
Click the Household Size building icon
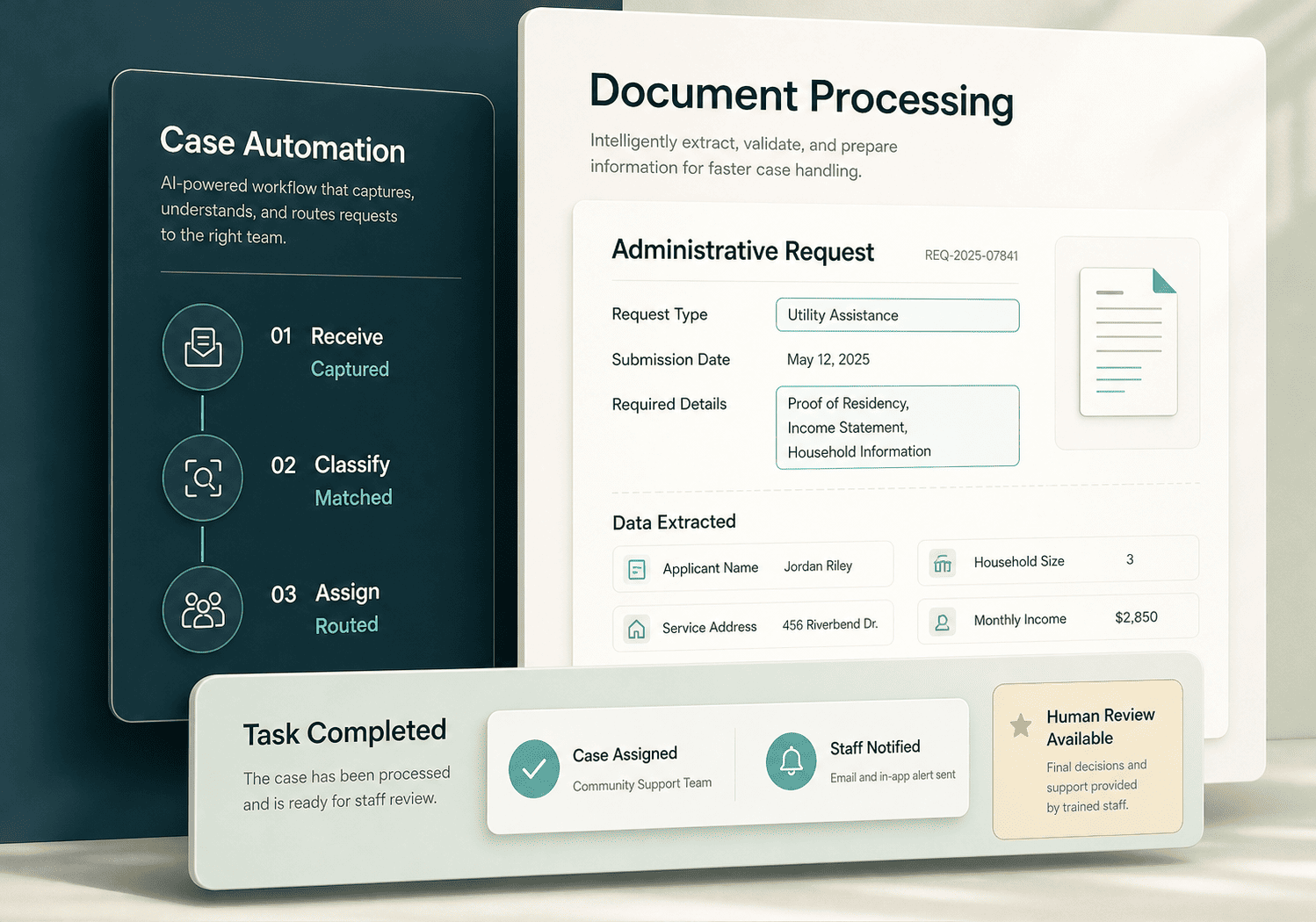(x=943, y=564)
